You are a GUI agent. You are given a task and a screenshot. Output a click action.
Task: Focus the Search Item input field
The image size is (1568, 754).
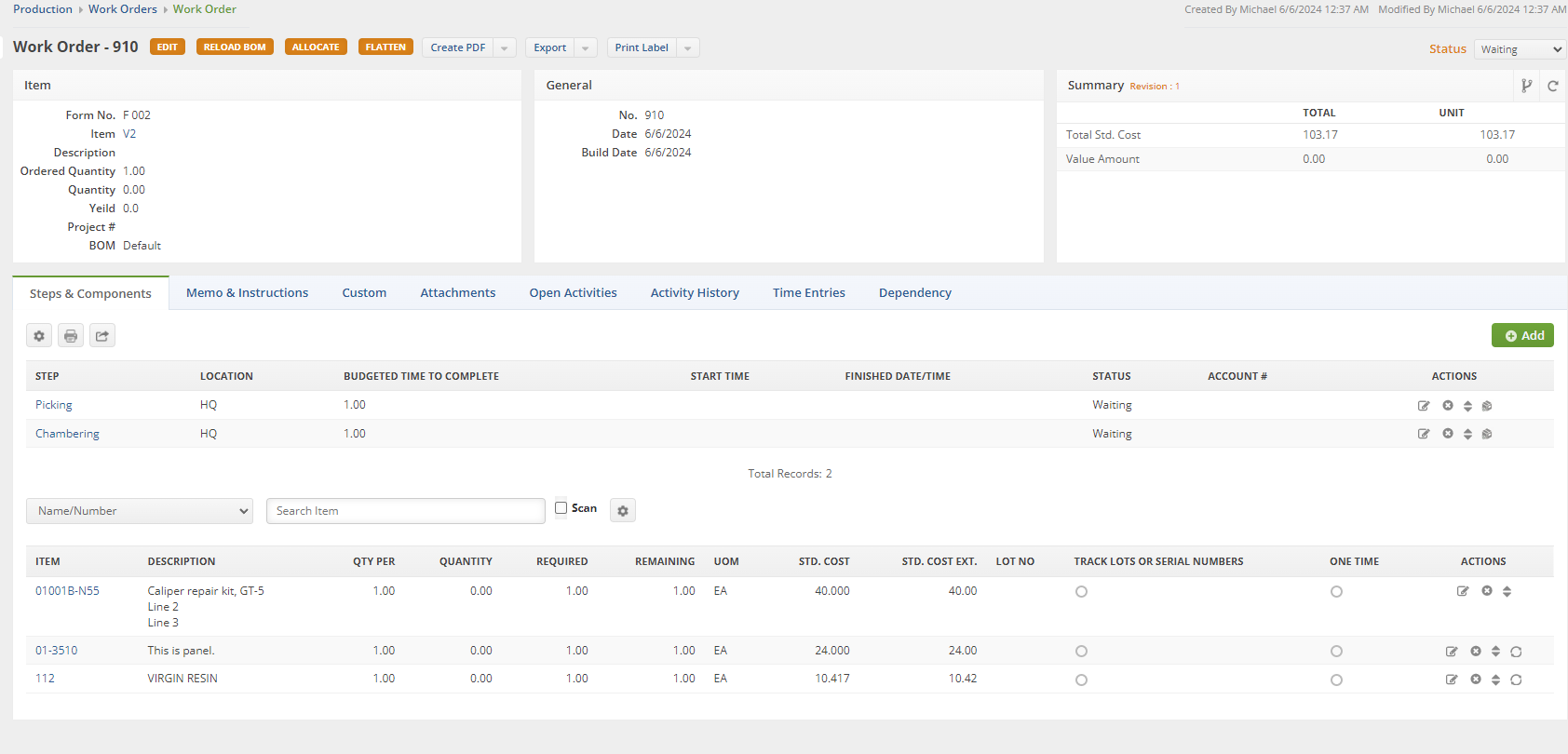406,511
